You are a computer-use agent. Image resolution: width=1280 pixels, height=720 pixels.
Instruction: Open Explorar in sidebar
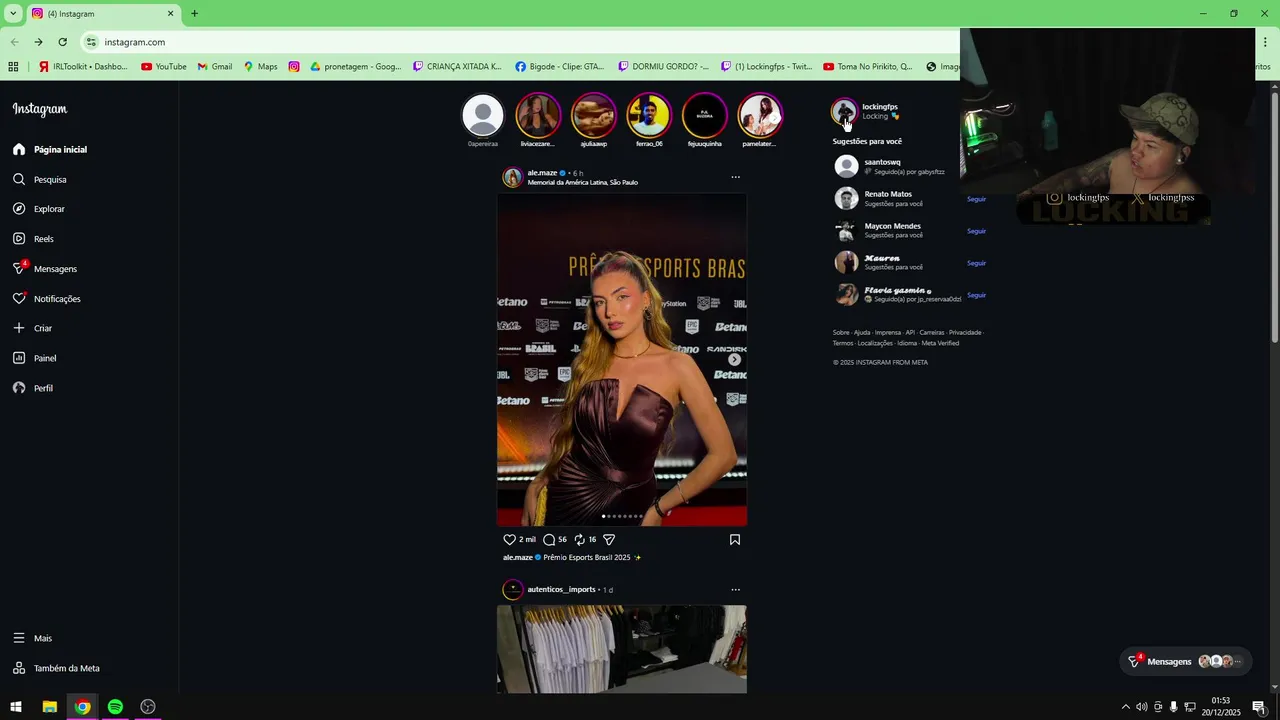(x=39, y=209)
